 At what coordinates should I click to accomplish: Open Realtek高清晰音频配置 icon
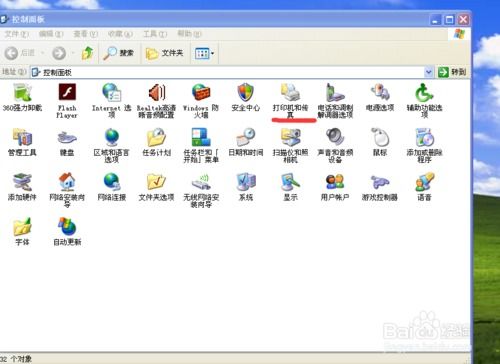pos(156,93)
